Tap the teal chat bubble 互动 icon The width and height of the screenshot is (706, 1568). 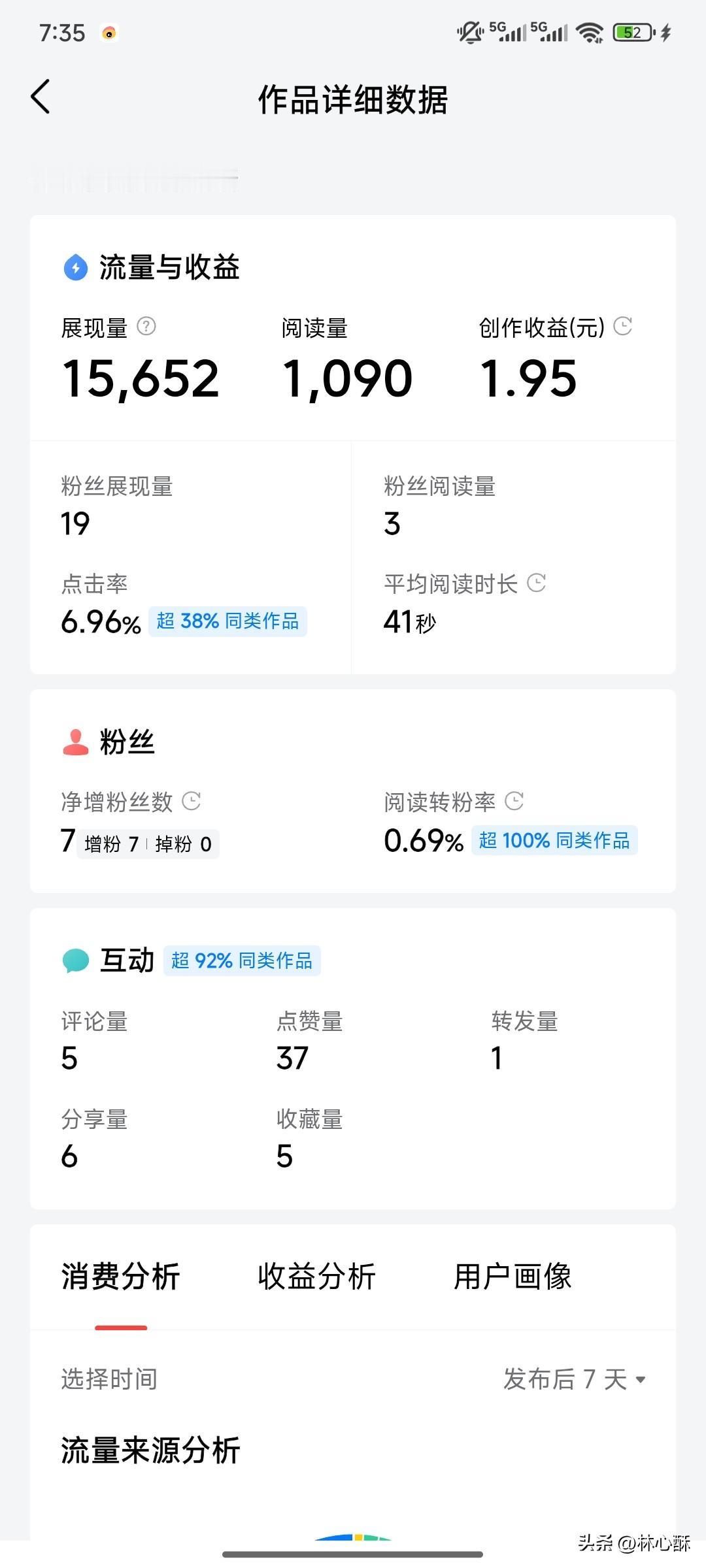click(x=76, y=960)
